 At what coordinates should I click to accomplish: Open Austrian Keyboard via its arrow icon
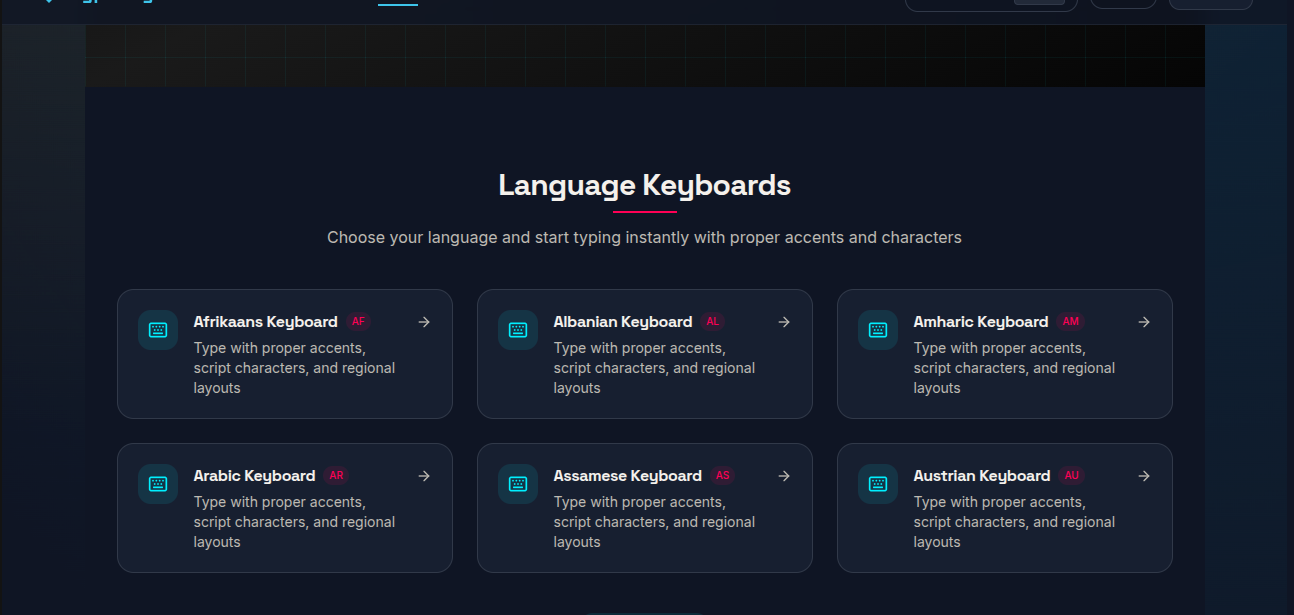1144,476
